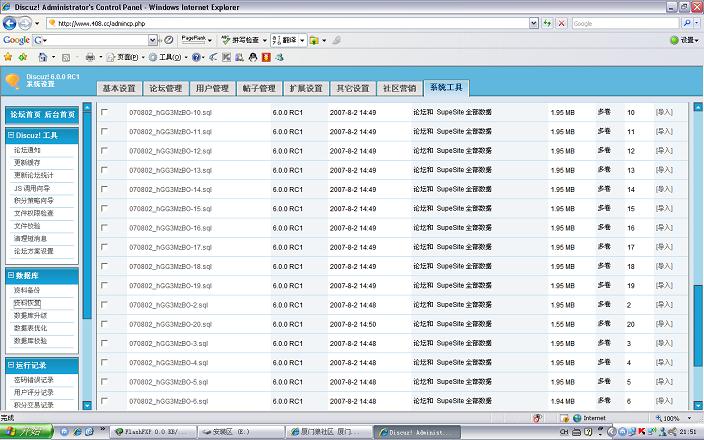Image resolution: width=704 pixels, height=440 pixels.
Task: Open the 论坛管理 tab
Action: coord(166,88)
